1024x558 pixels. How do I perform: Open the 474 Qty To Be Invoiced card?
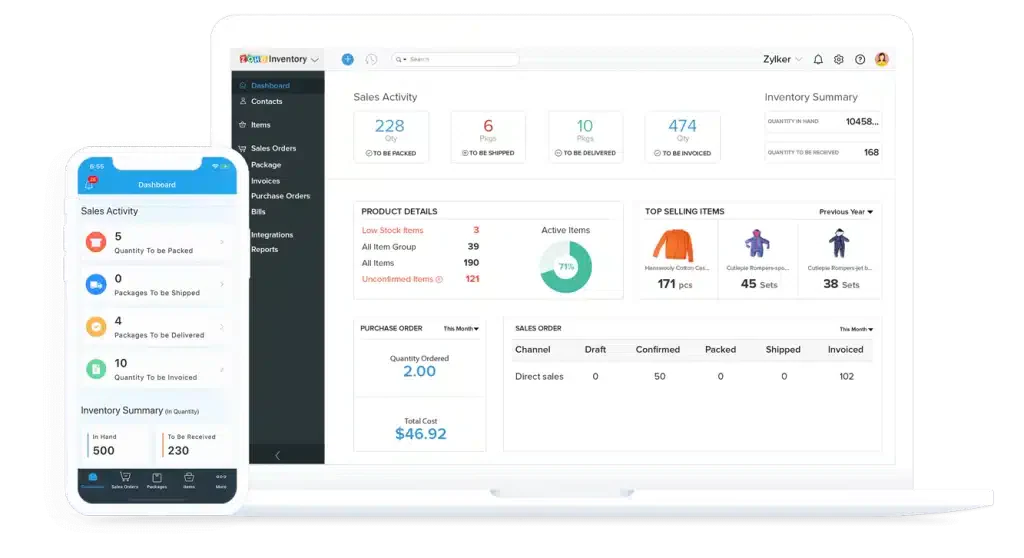tap(682, 137)
